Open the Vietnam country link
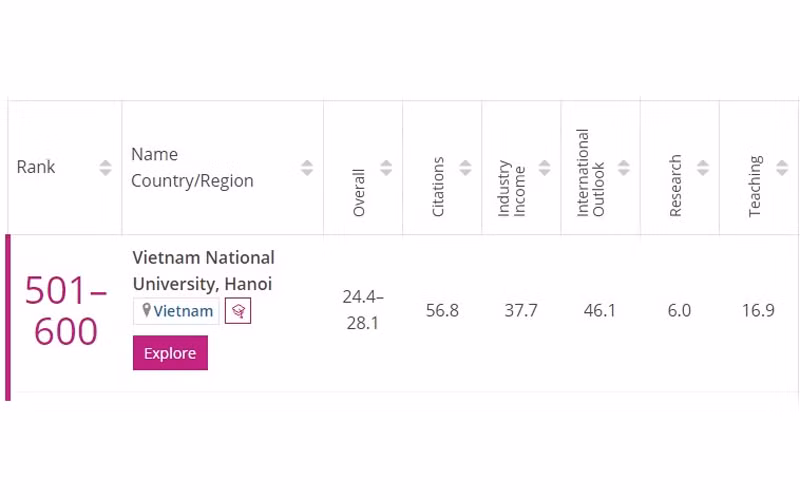The image size is (800, 500). [183, 311]
